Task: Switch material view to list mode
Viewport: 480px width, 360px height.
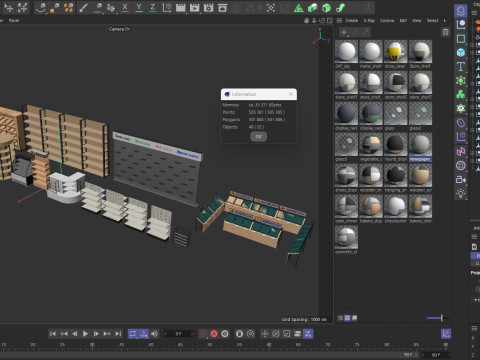Action: (x=340, y=318)
